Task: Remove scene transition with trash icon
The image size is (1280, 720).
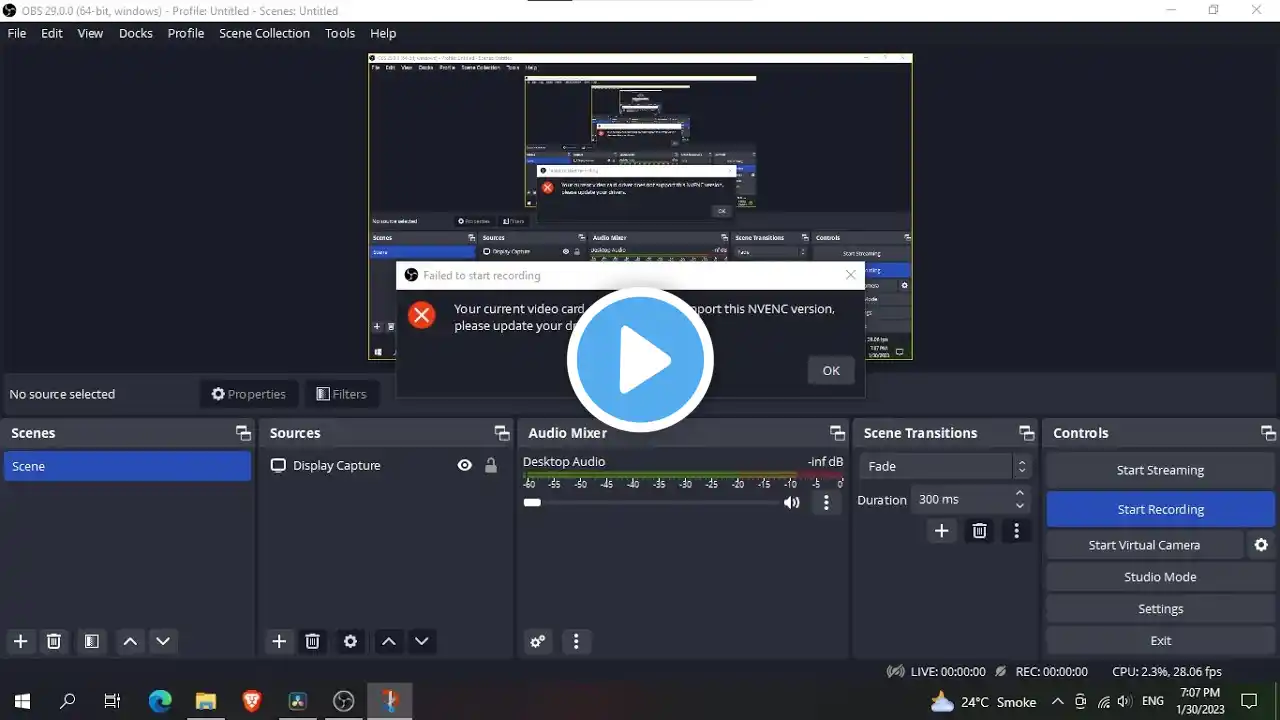Action: pyautogui.click(x=979, y=531)
